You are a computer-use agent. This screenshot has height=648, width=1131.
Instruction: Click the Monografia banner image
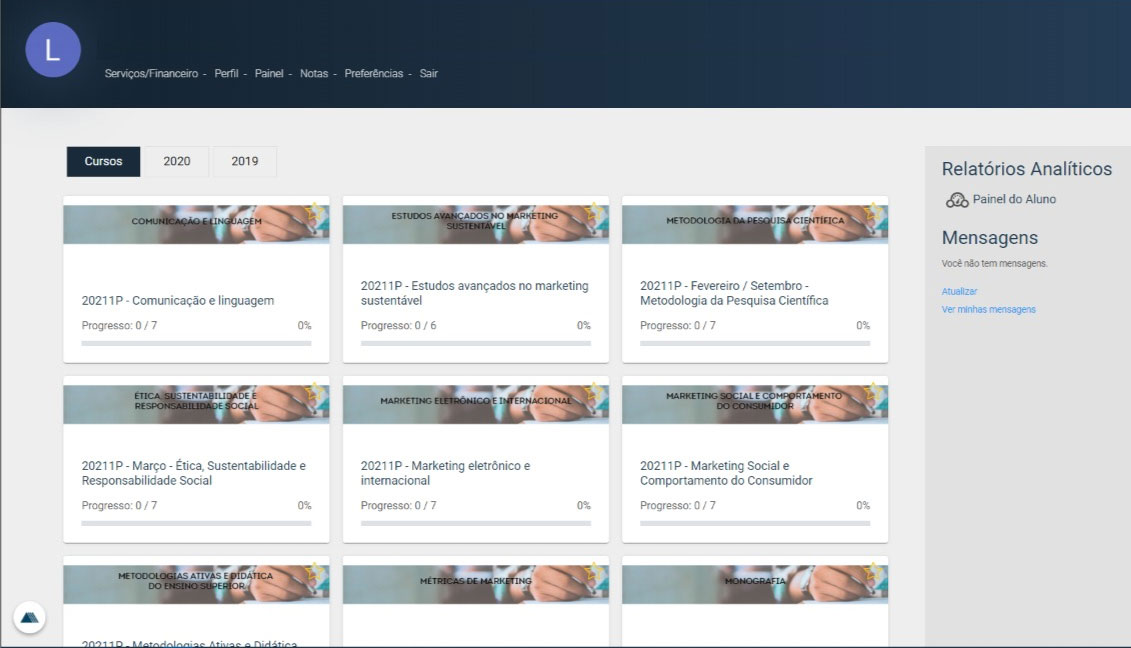click(x=754, y=584)
